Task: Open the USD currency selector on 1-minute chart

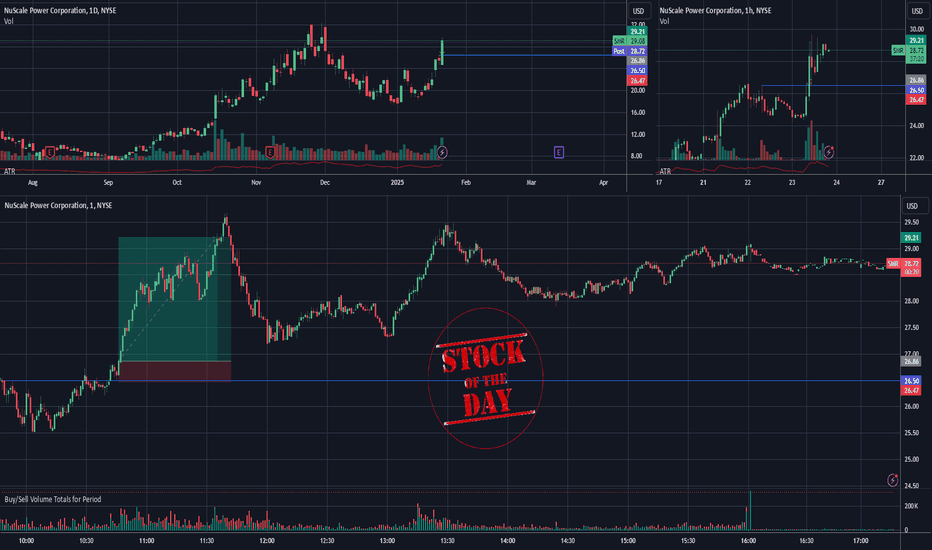Action: coord(912,206)
